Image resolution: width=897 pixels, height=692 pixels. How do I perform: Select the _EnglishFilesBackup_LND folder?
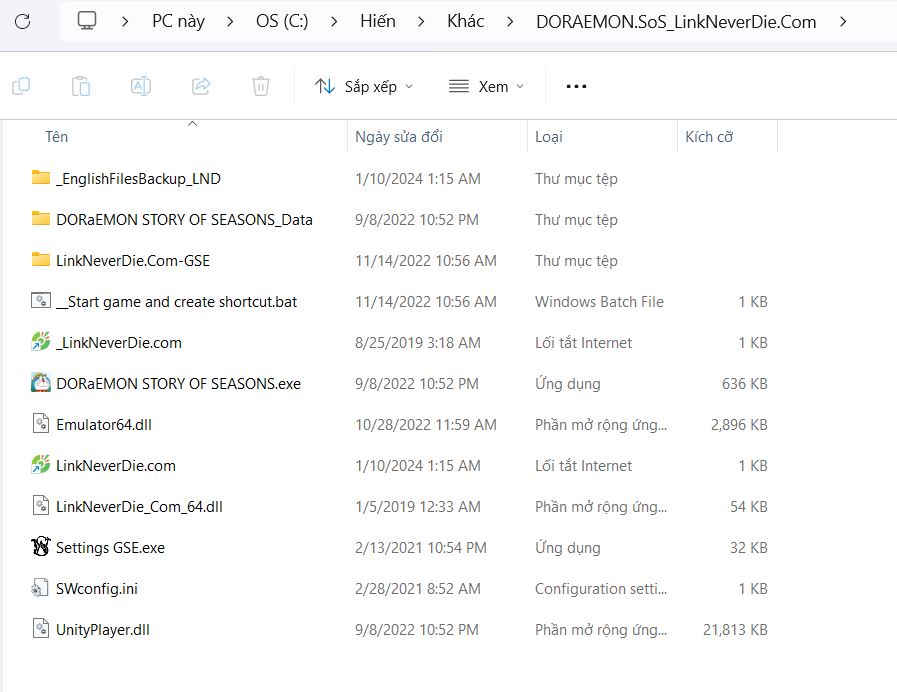[x=138, y=179]
